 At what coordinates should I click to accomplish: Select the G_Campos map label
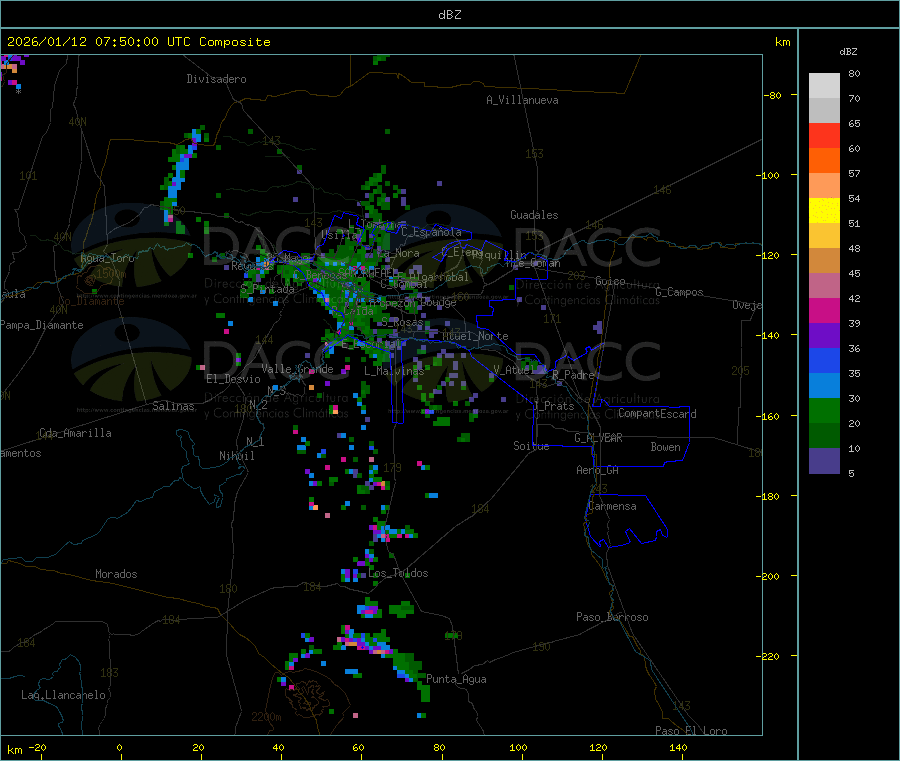point(679,292)
